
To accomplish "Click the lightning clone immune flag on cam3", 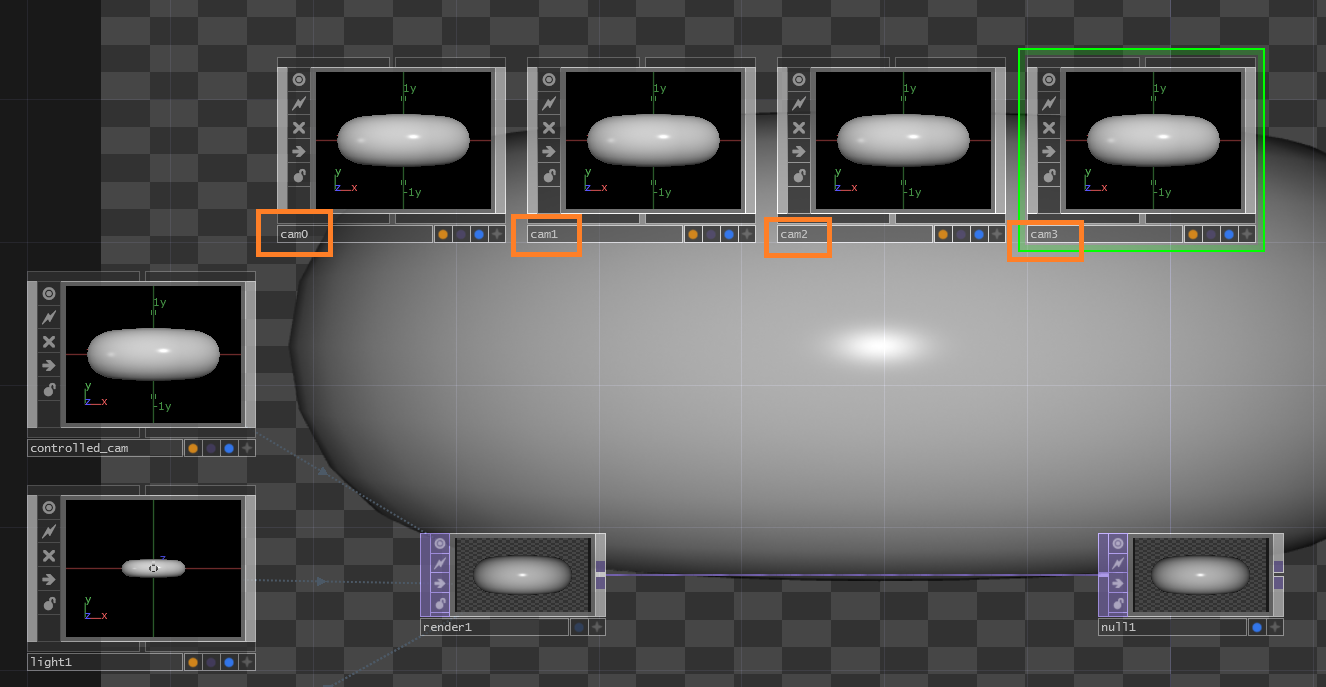I will (x=1048, y=103).
